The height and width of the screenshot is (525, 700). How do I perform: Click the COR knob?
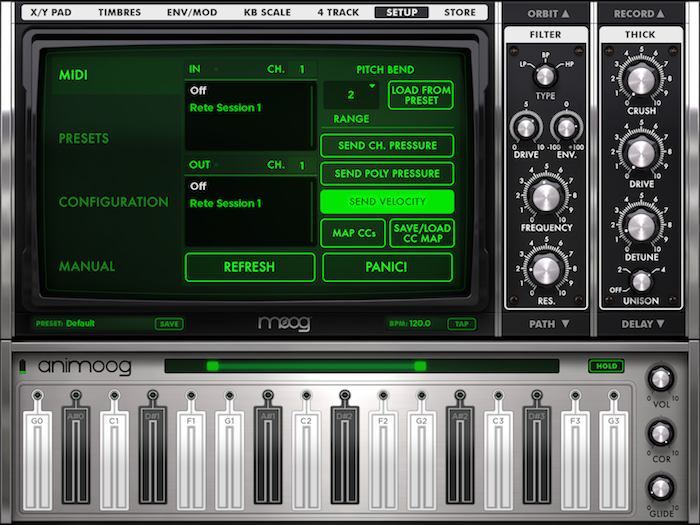click(660, 433)
